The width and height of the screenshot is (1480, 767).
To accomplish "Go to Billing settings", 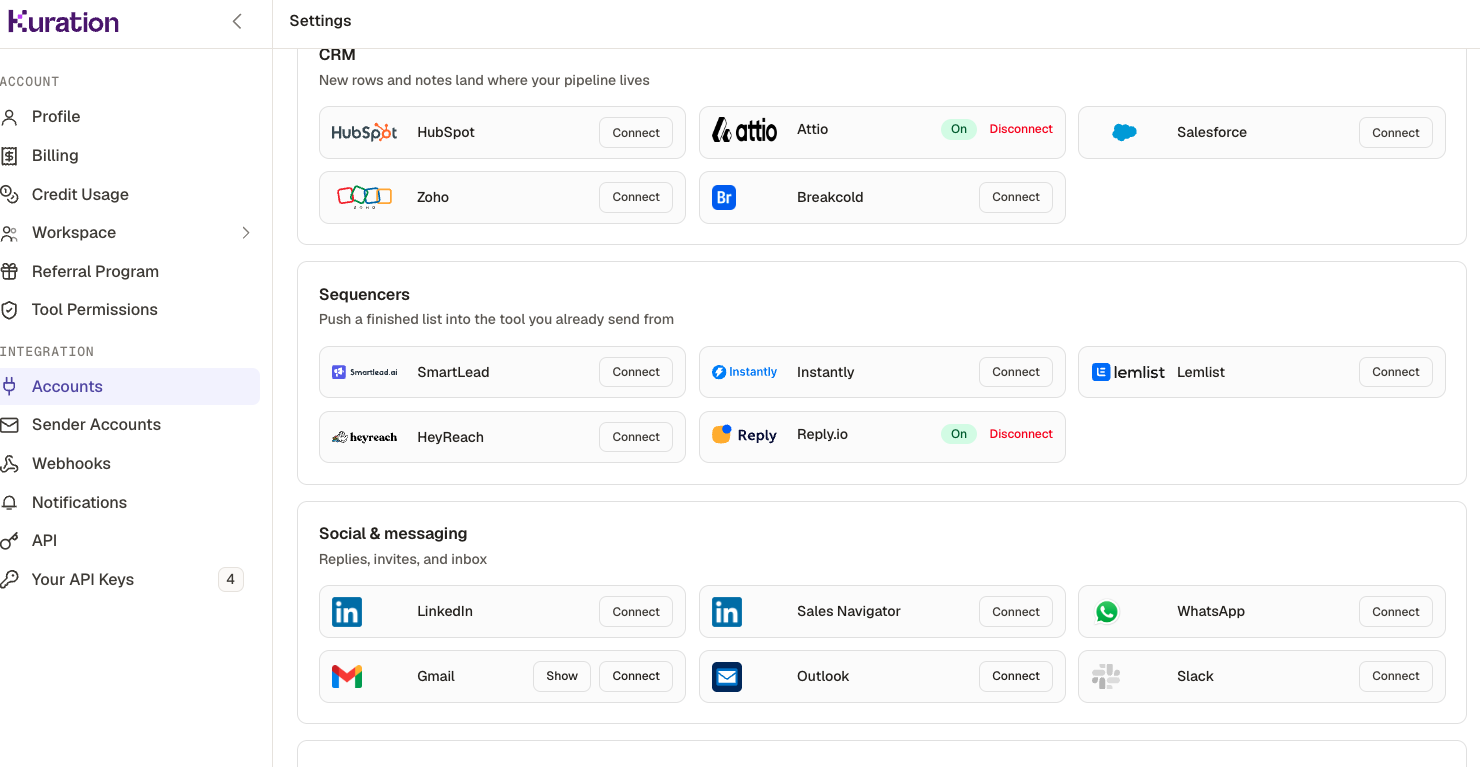I will [55, 156].
